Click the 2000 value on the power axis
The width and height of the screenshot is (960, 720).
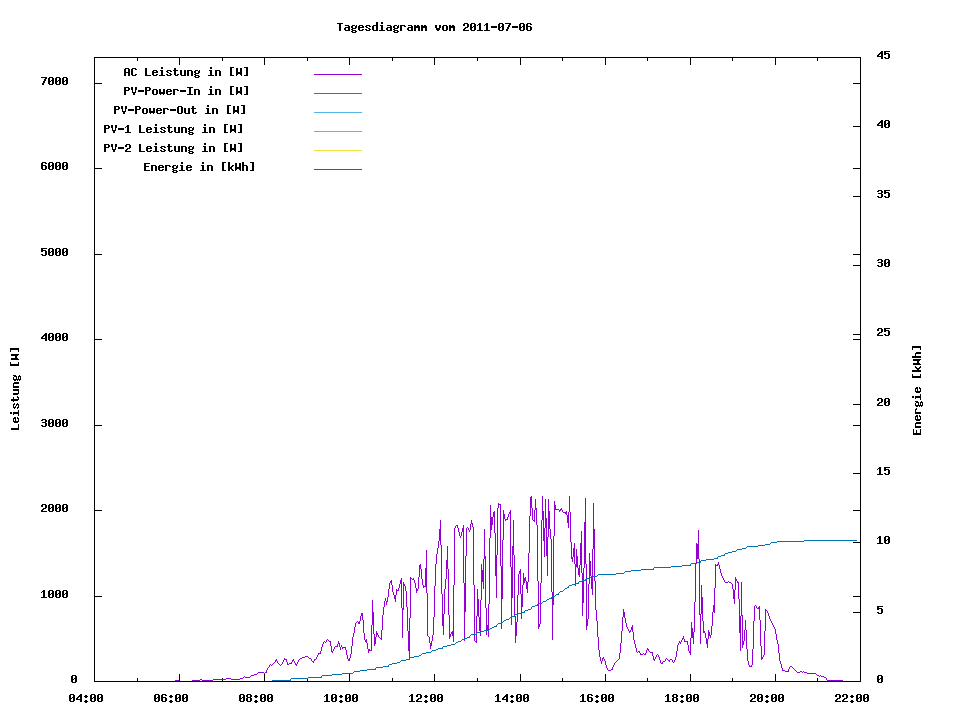click(54, 509)
